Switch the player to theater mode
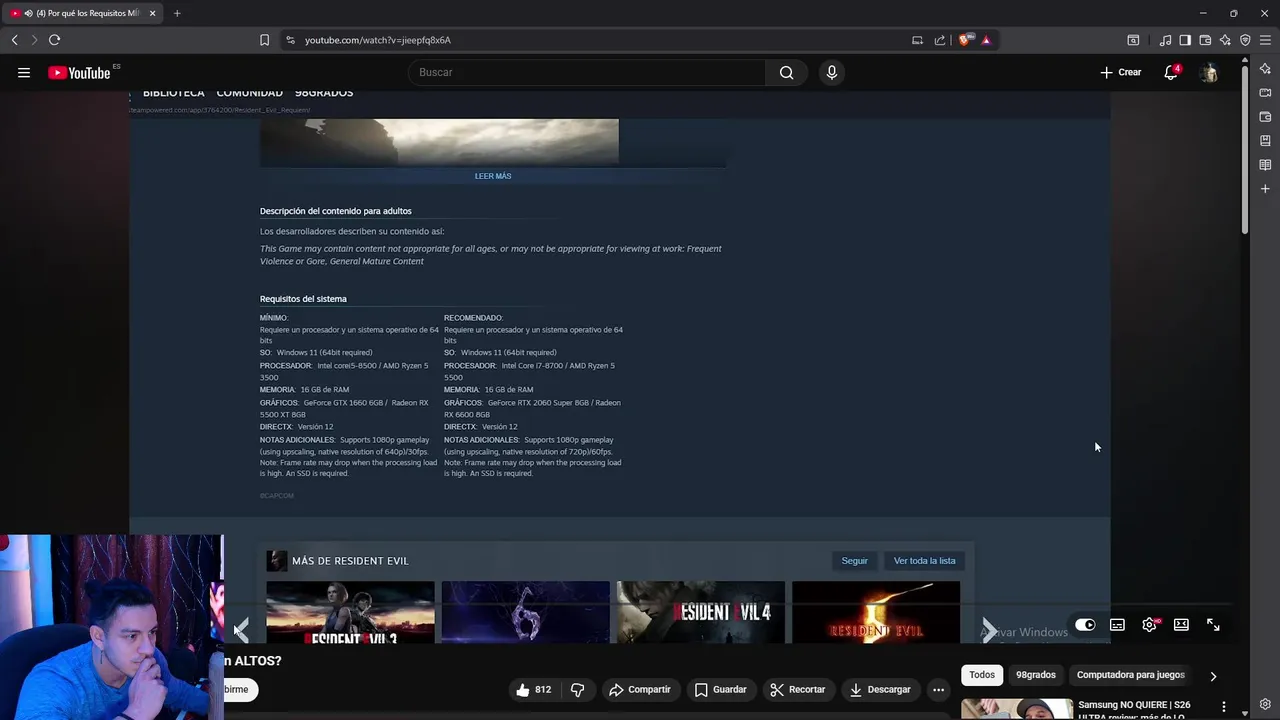Viewport: 1280px width, 720px height. point(1181,625)
